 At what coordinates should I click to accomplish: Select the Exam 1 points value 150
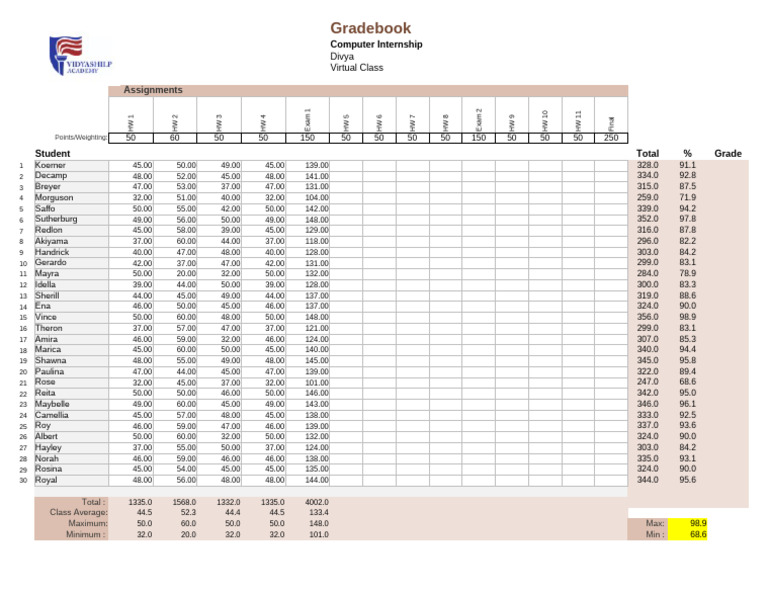coord(308,138)
